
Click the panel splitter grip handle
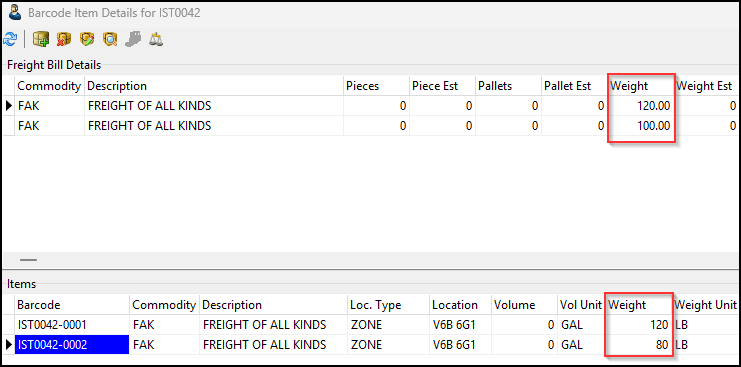click(x=28, y=260)
